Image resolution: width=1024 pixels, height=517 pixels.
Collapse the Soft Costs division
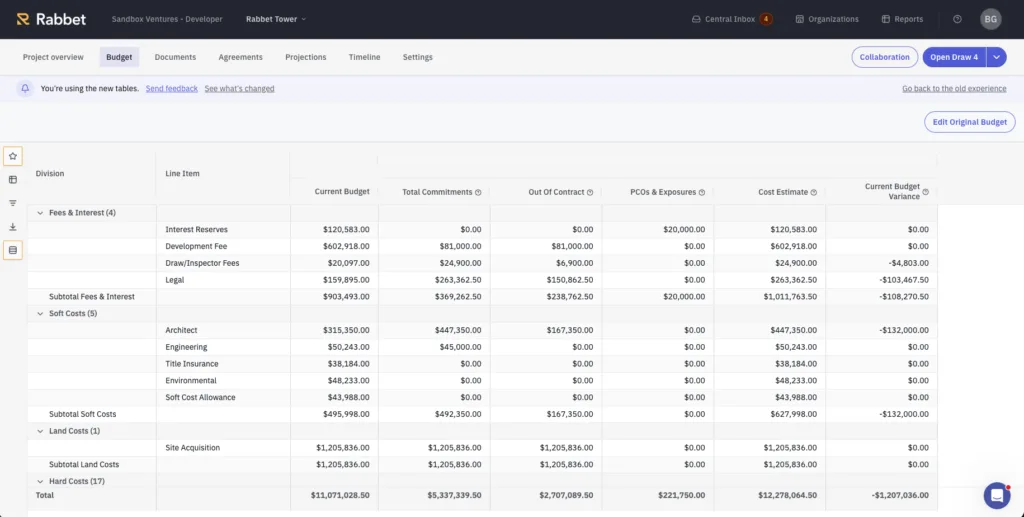(40, 313)
